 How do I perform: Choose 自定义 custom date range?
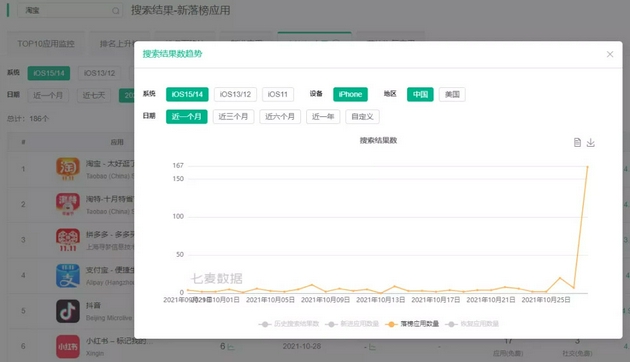click(362, 117)
